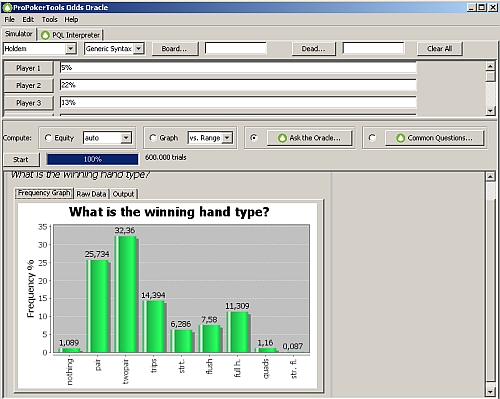Click the Board cards input field
Image resolution: width=500 pixels, height=399 pixels.
pos(236,48)
